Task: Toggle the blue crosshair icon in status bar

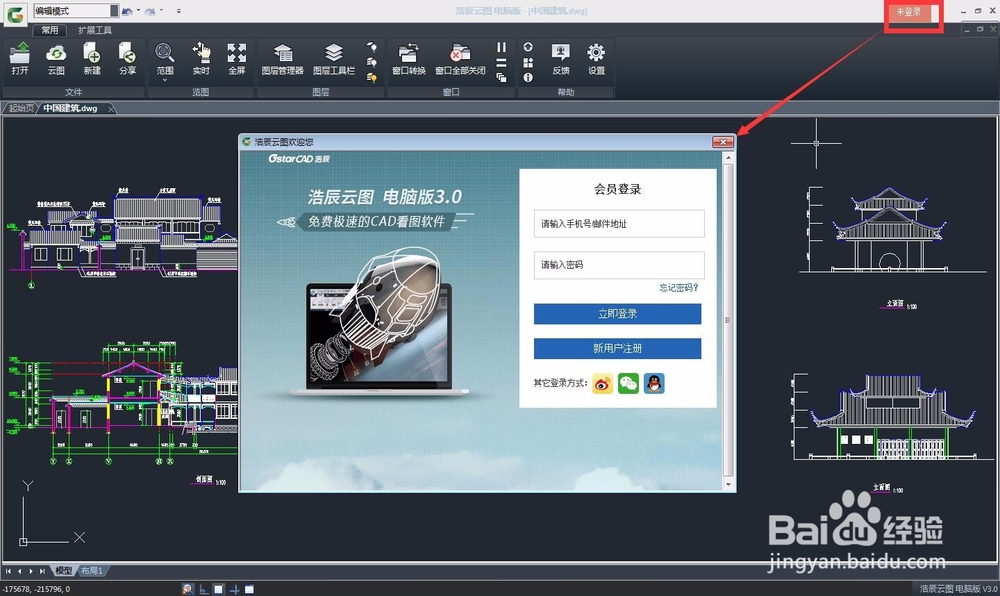Action: click(x=234, y=589)
